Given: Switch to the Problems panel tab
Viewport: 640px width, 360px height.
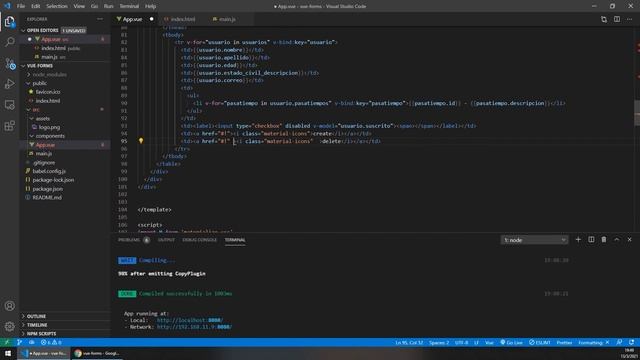Looking at the screenshot, I should [x=129, y=240].
